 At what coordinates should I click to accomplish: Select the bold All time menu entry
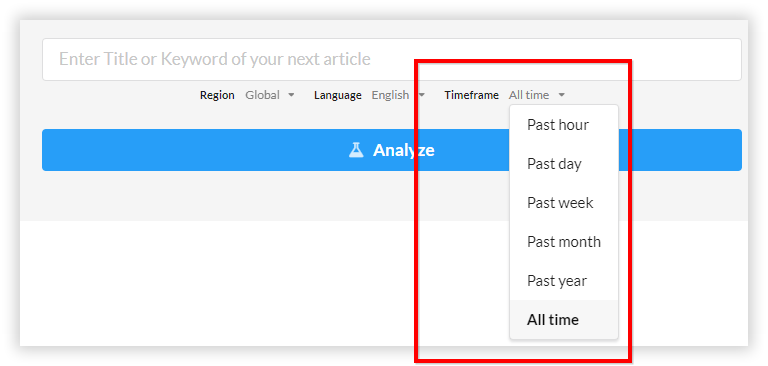(x=564, y=319)
